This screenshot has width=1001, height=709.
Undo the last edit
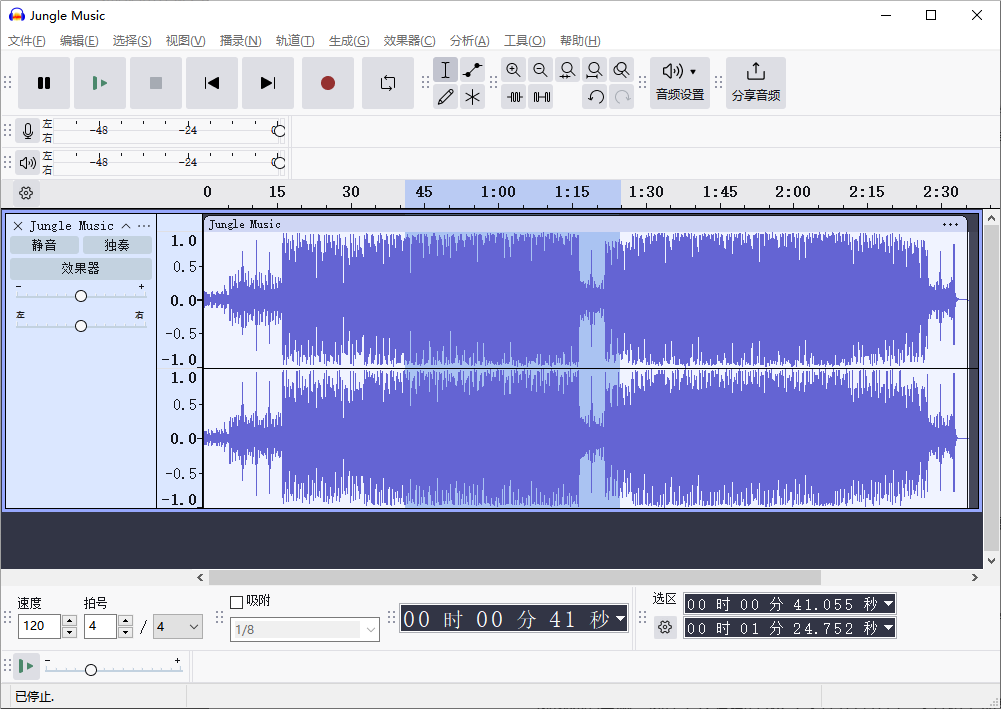[594, 97]
